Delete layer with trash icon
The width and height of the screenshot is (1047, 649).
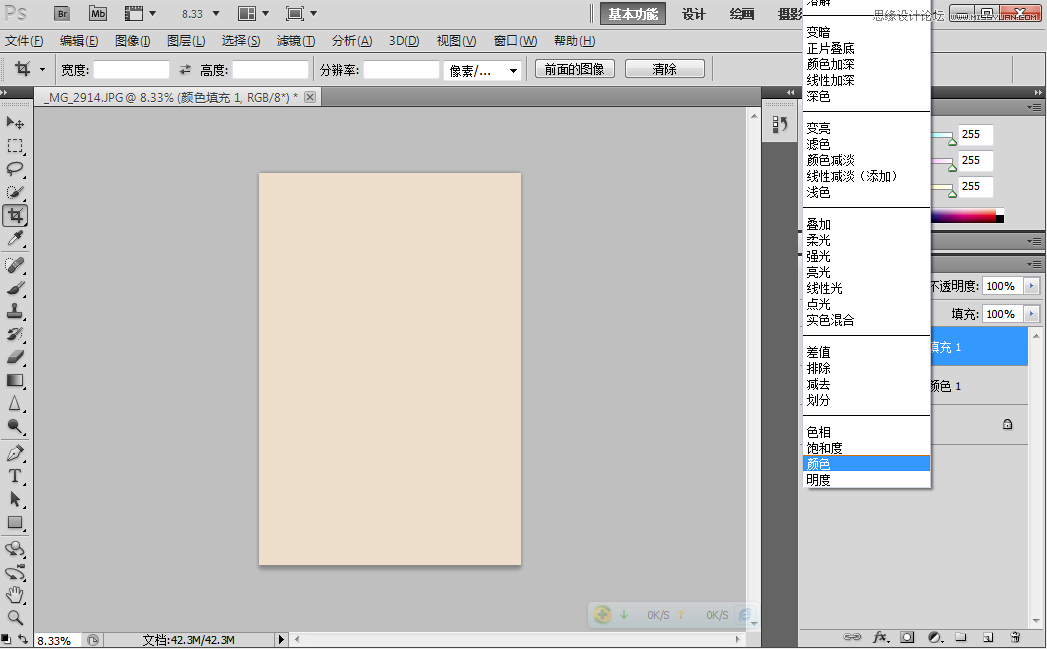[x=1015, y=637]
